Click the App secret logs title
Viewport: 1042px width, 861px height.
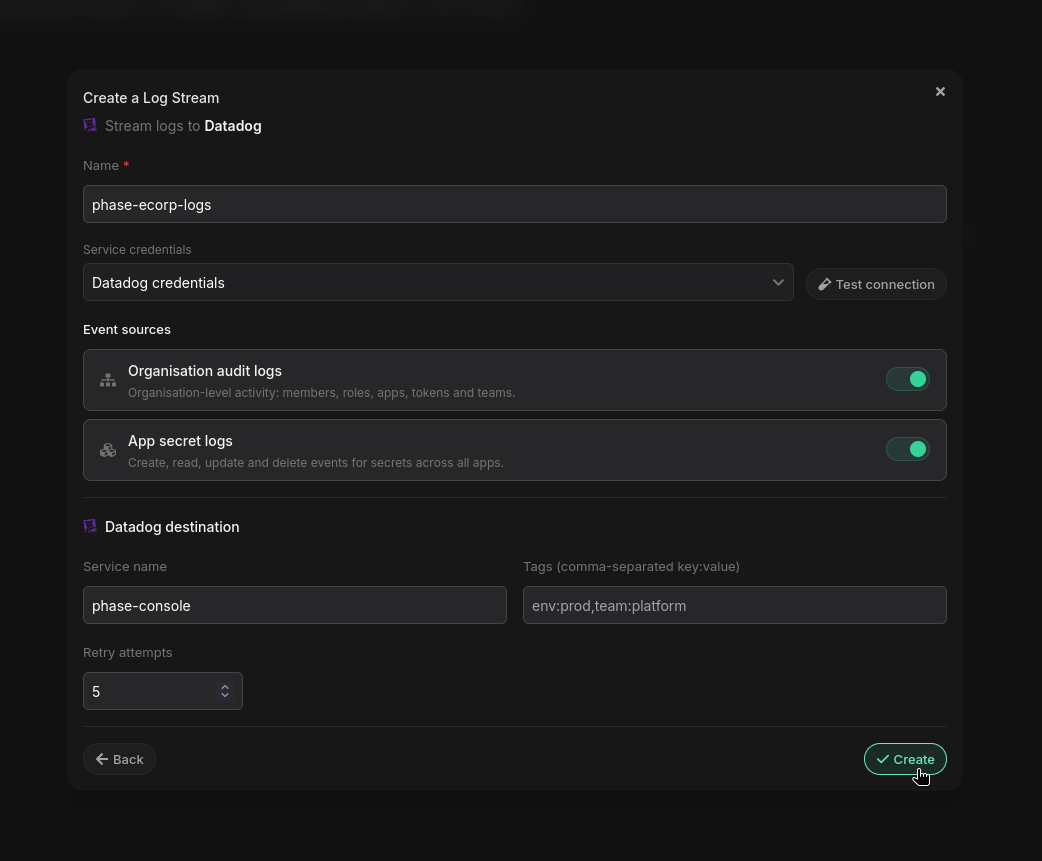click(180, 441)
